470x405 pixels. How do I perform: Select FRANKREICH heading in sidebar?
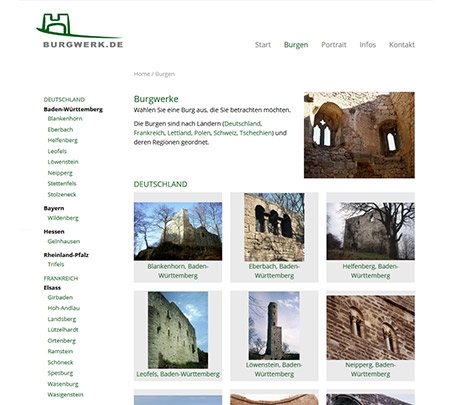61,279
